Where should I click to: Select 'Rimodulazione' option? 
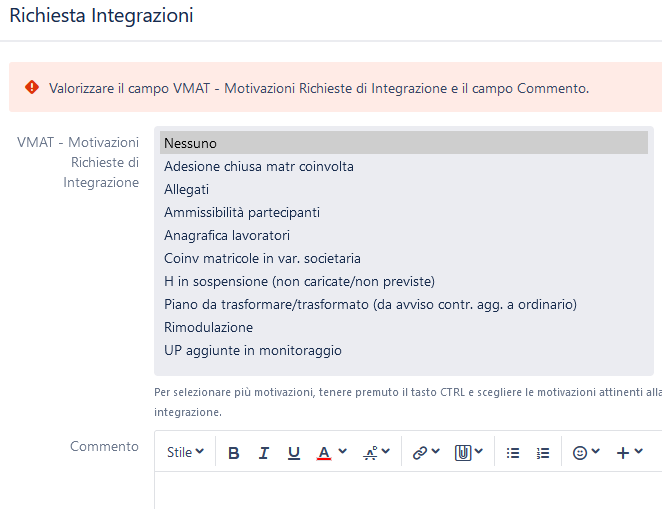404,327
